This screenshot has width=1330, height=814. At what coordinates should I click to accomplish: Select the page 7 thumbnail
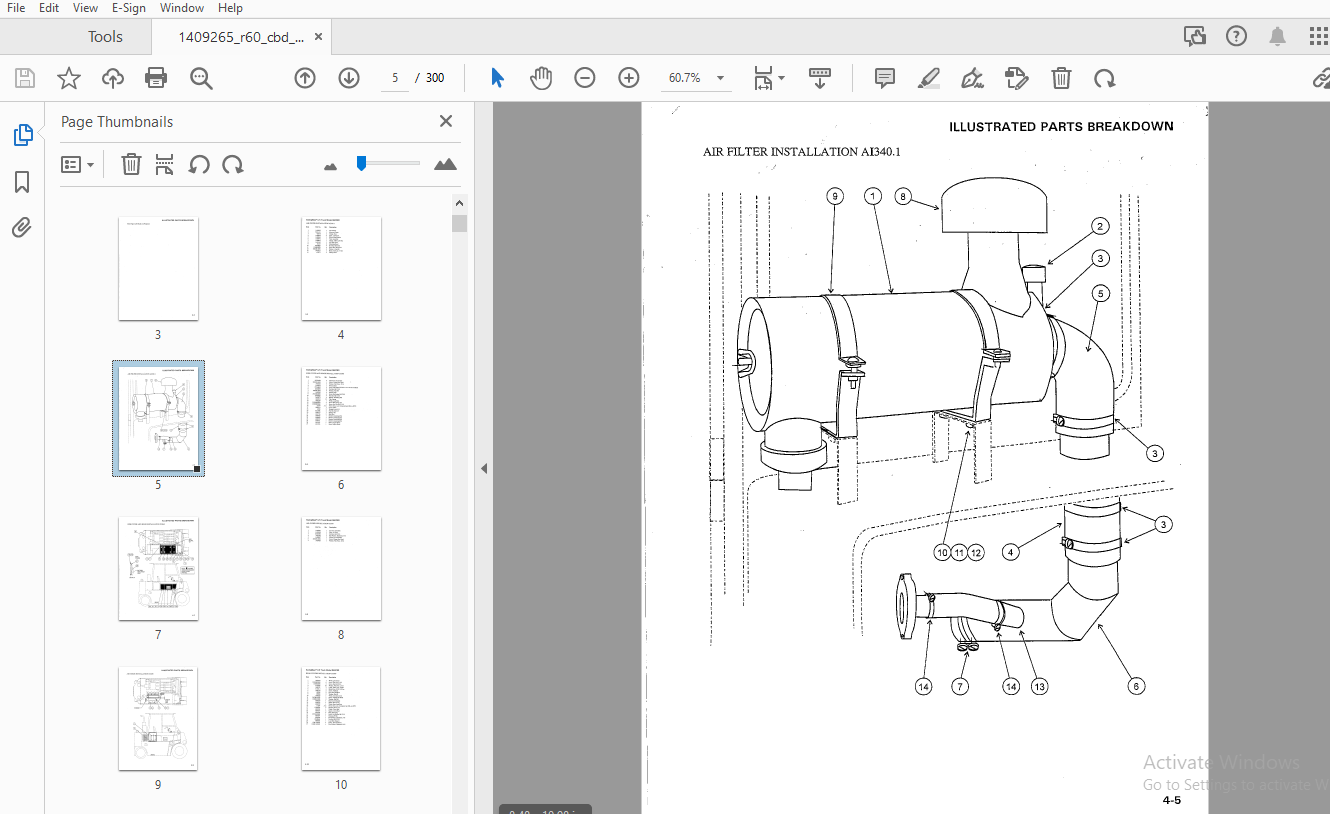tap(158, 569)
